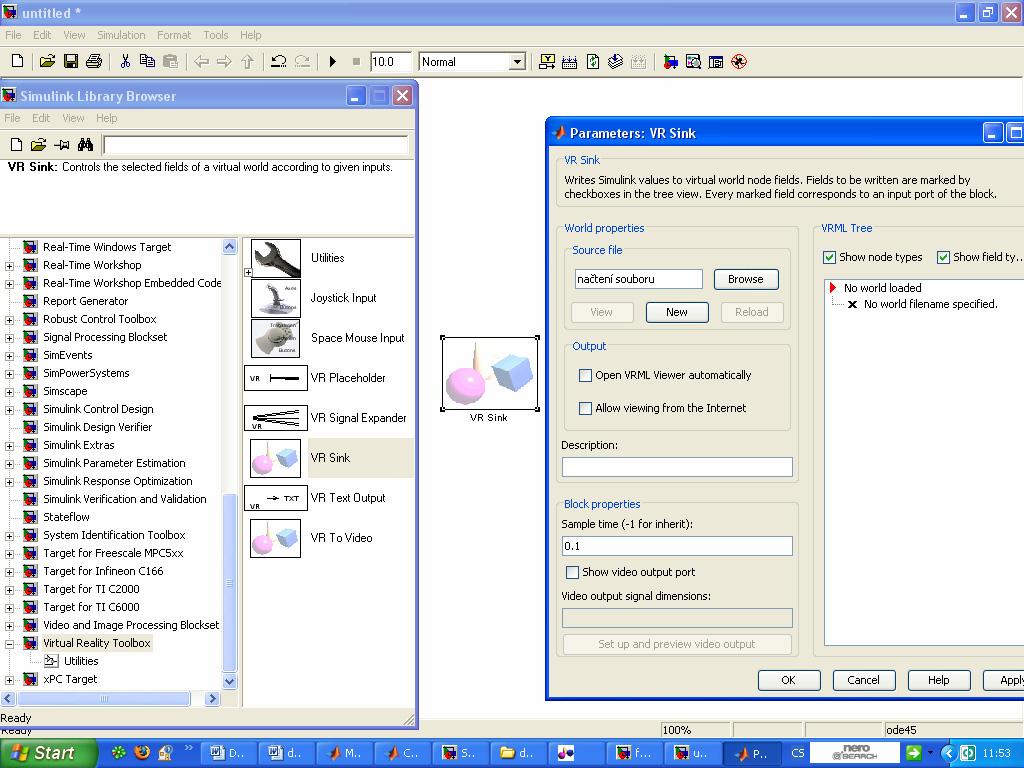1024x768 pixels.
Task: Expand the Real-Time Workshop tree node
Action: 9,266
